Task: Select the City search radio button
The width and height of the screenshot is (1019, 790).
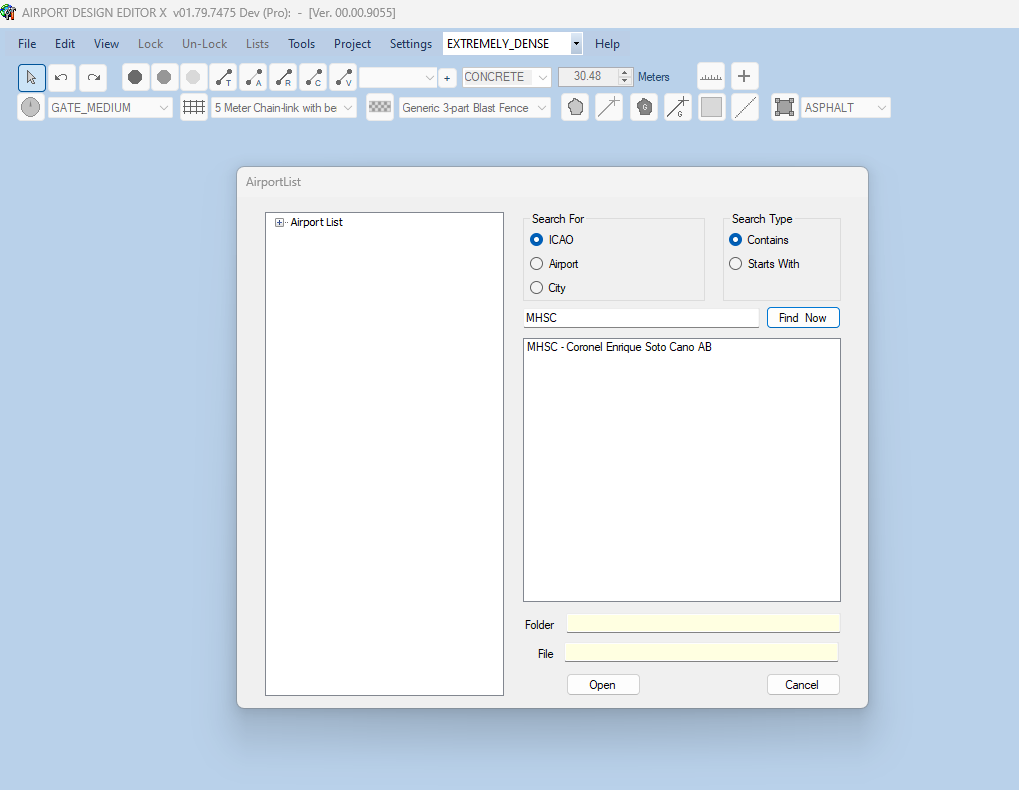Action: 537,288
